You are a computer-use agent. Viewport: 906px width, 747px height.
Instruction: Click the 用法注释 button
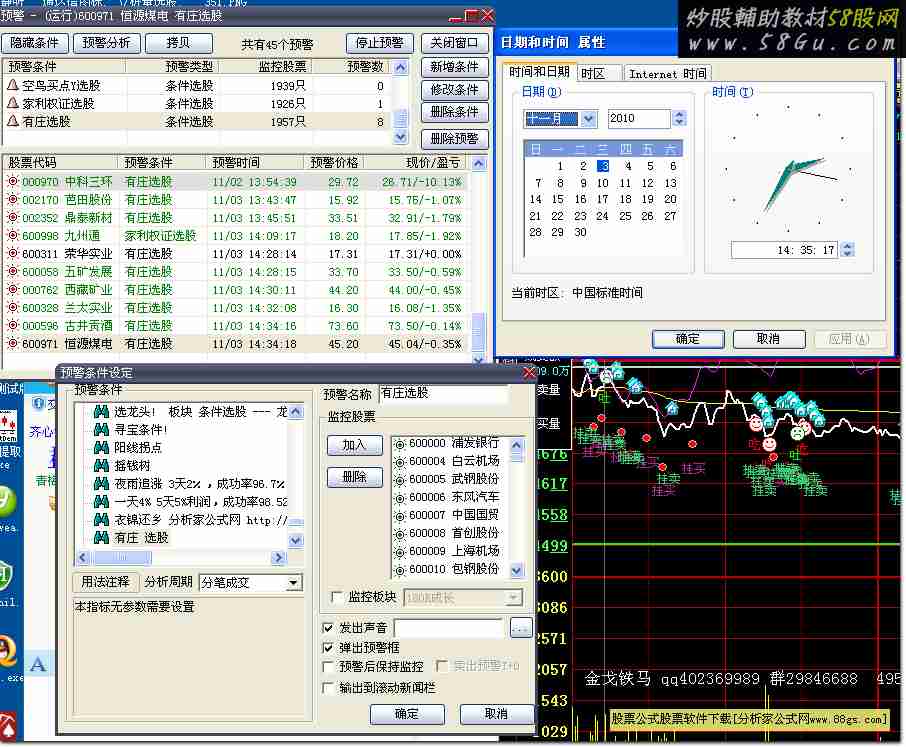pos(106,582)
